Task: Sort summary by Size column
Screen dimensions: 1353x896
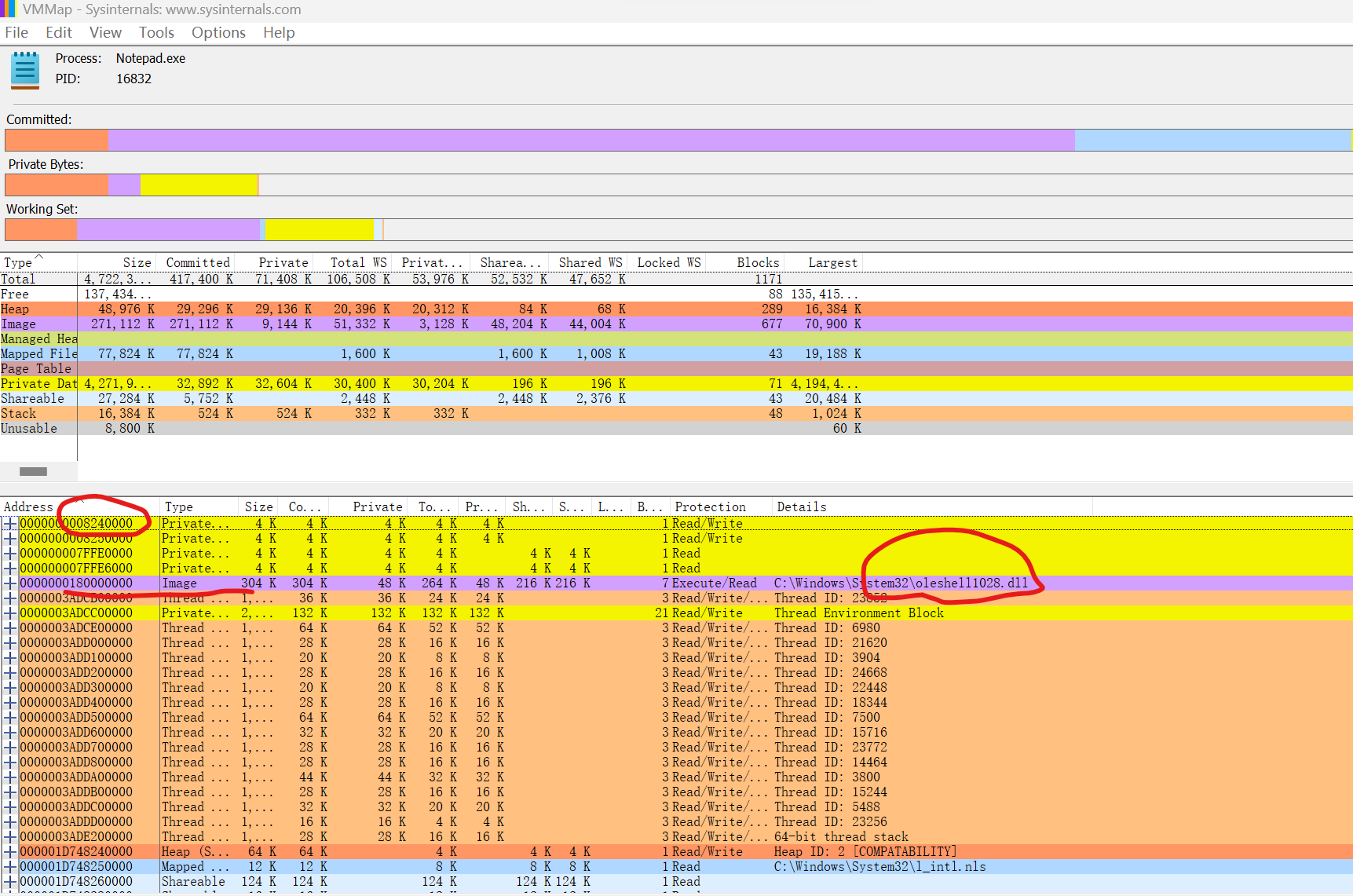Action: pyautogui.click(x=117, y=262)
